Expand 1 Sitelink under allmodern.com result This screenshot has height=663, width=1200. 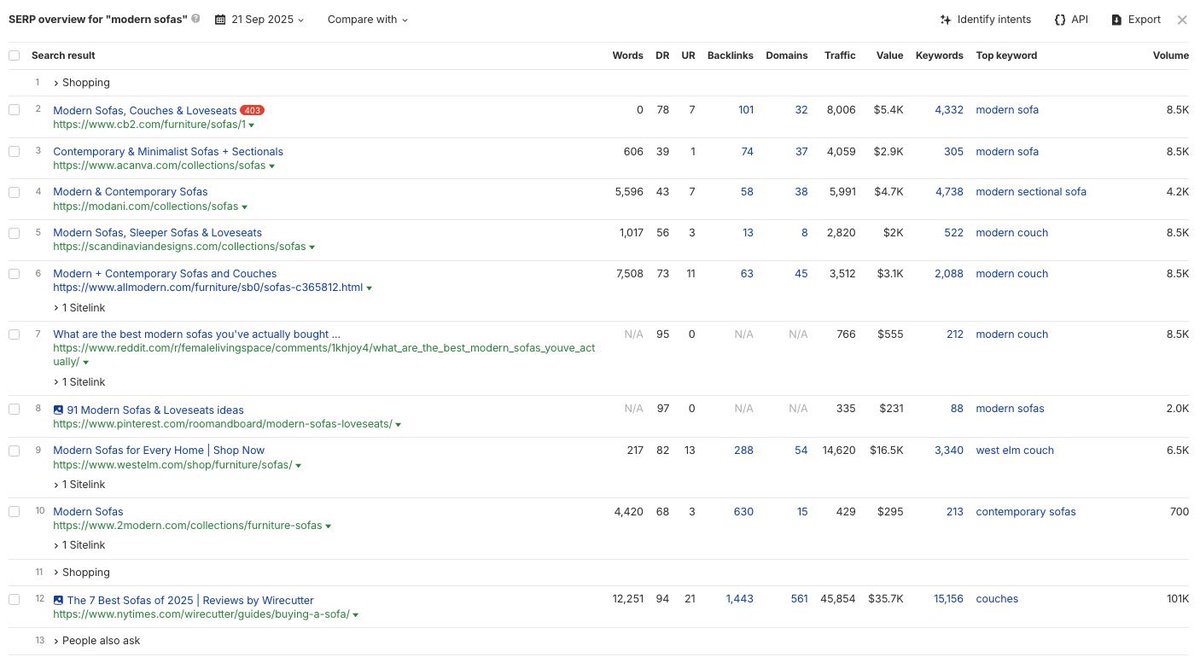coord(79,308)
